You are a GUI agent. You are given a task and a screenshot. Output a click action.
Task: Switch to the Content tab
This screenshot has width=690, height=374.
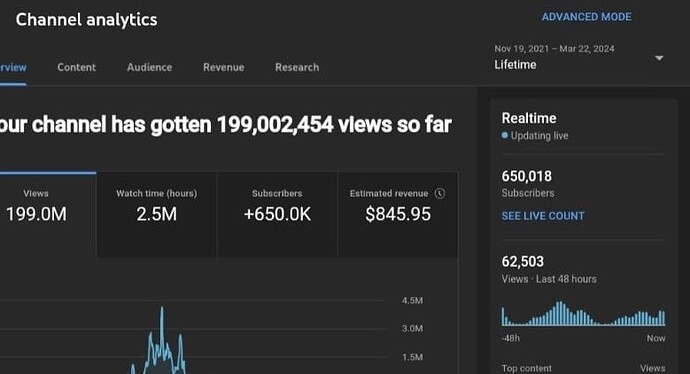[77, 67]
